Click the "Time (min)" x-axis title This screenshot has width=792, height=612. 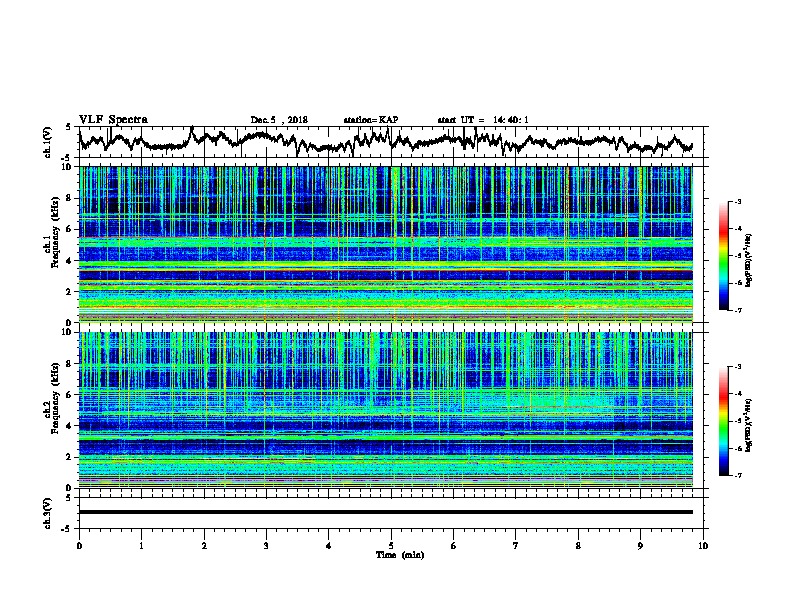pyautogui.click(x=400, y=555)
